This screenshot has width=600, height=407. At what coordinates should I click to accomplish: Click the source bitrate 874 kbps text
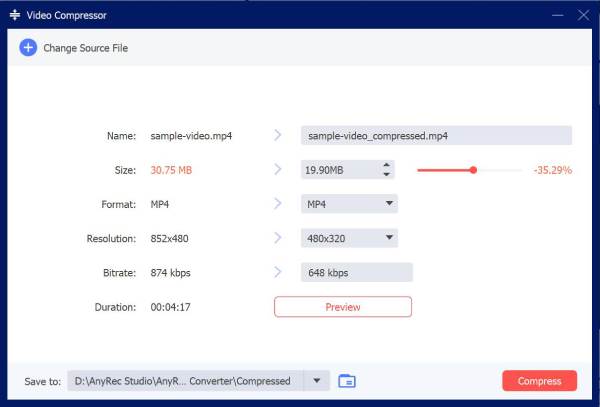click(170, 273)
